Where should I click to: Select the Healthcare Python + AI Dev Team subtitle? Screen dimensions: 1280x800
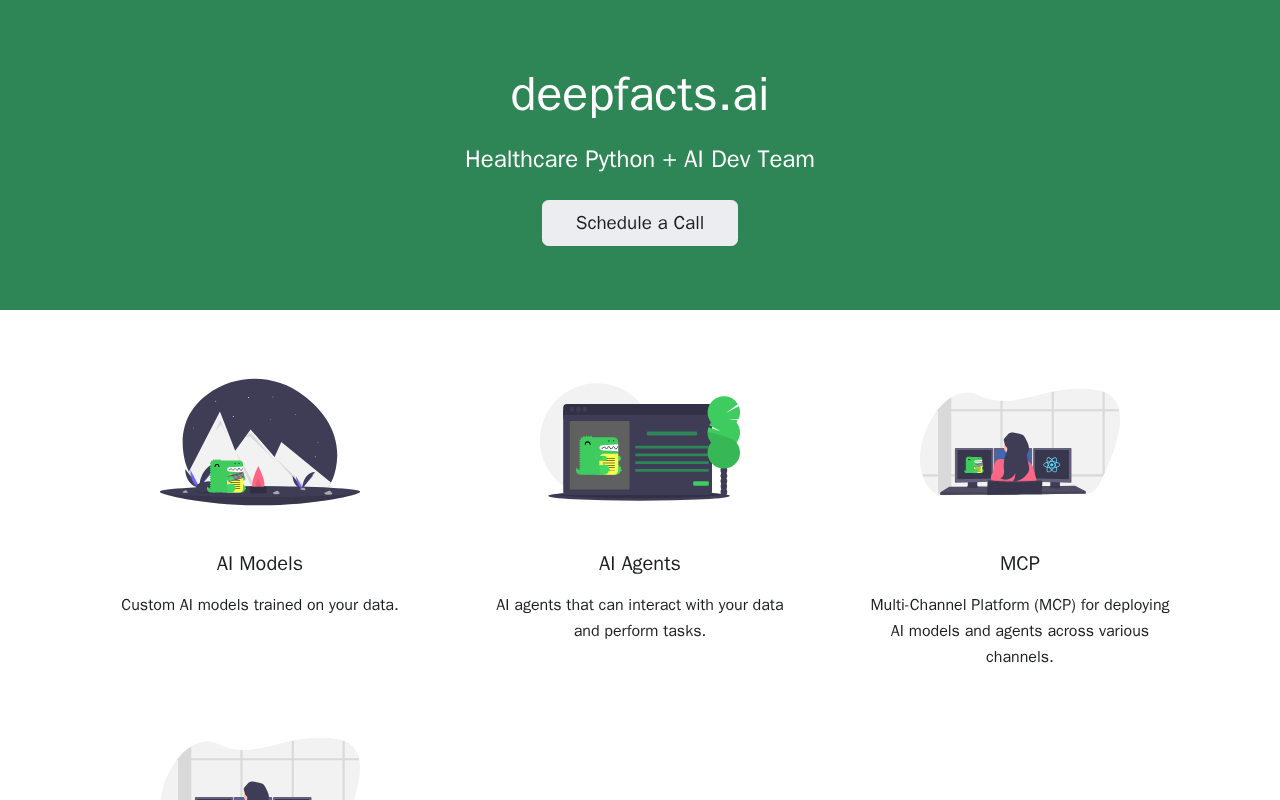pos(640,159)
